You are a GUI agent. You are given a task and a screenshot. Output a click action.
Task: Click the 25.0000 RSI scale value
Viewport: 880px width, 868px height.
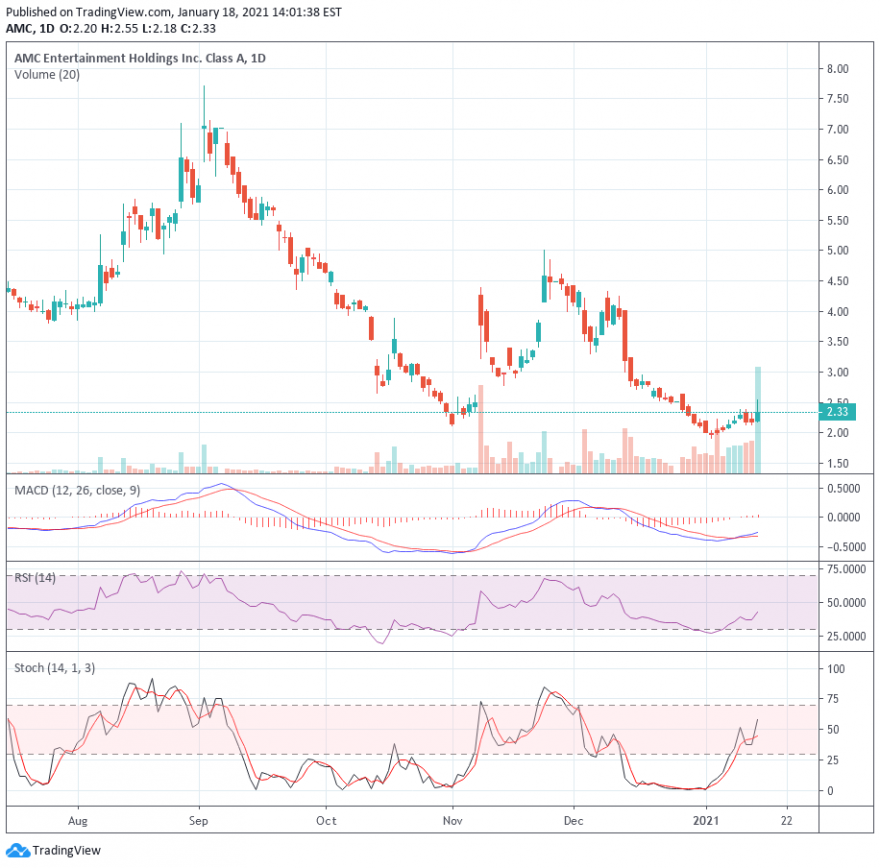pos(846,637)
